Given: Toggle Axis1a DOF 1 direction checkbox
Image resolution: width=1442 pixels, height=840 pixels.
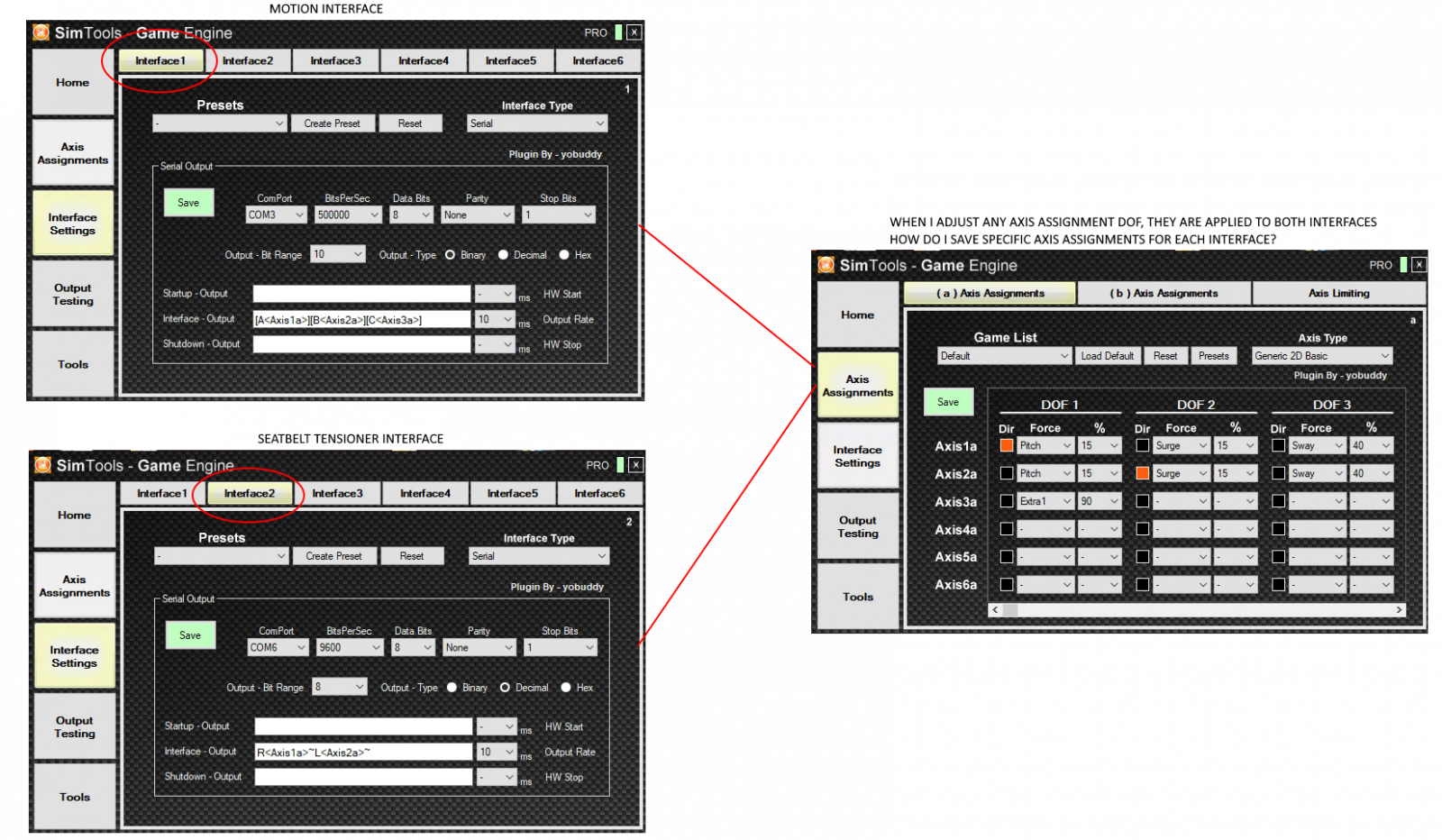Looking at the screenshot, I should click(1007, 445).
